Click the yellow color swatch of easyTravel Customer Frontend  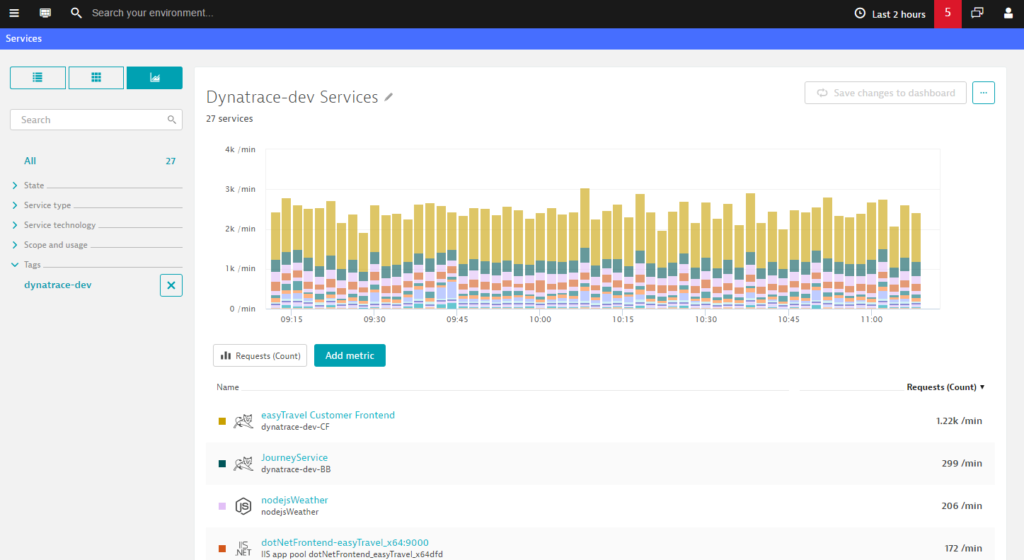click(x=222, y=422)
